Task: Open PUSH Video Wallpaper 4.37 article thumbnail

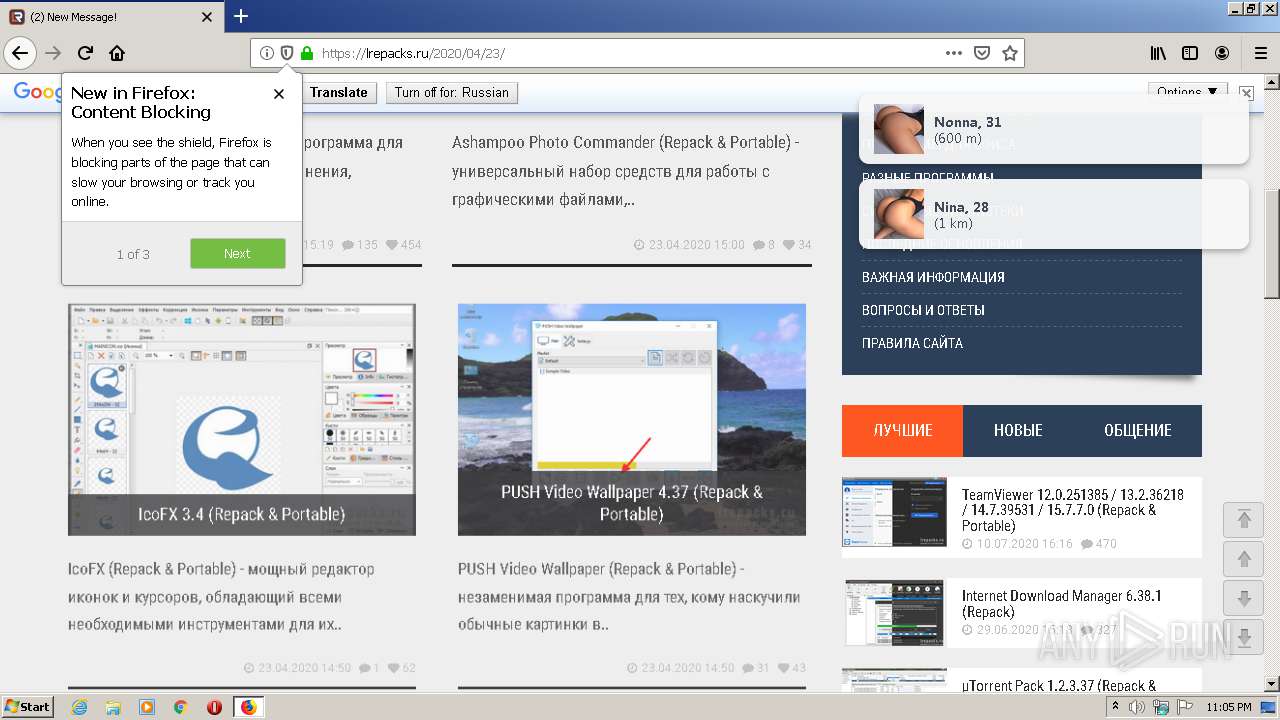Action: tap(632, 419)
